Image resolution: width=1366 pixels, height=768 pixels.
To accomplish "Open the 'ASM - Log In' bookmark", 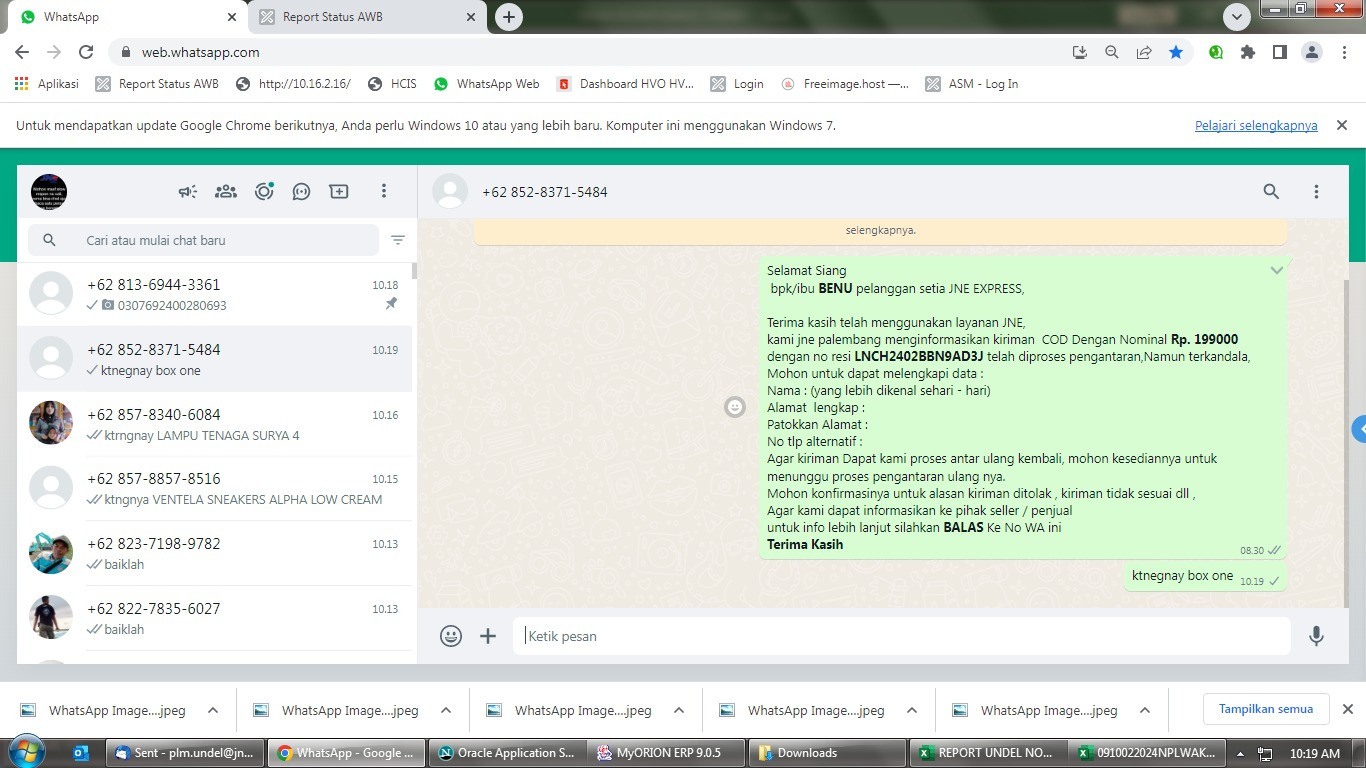I will [972, 84].
